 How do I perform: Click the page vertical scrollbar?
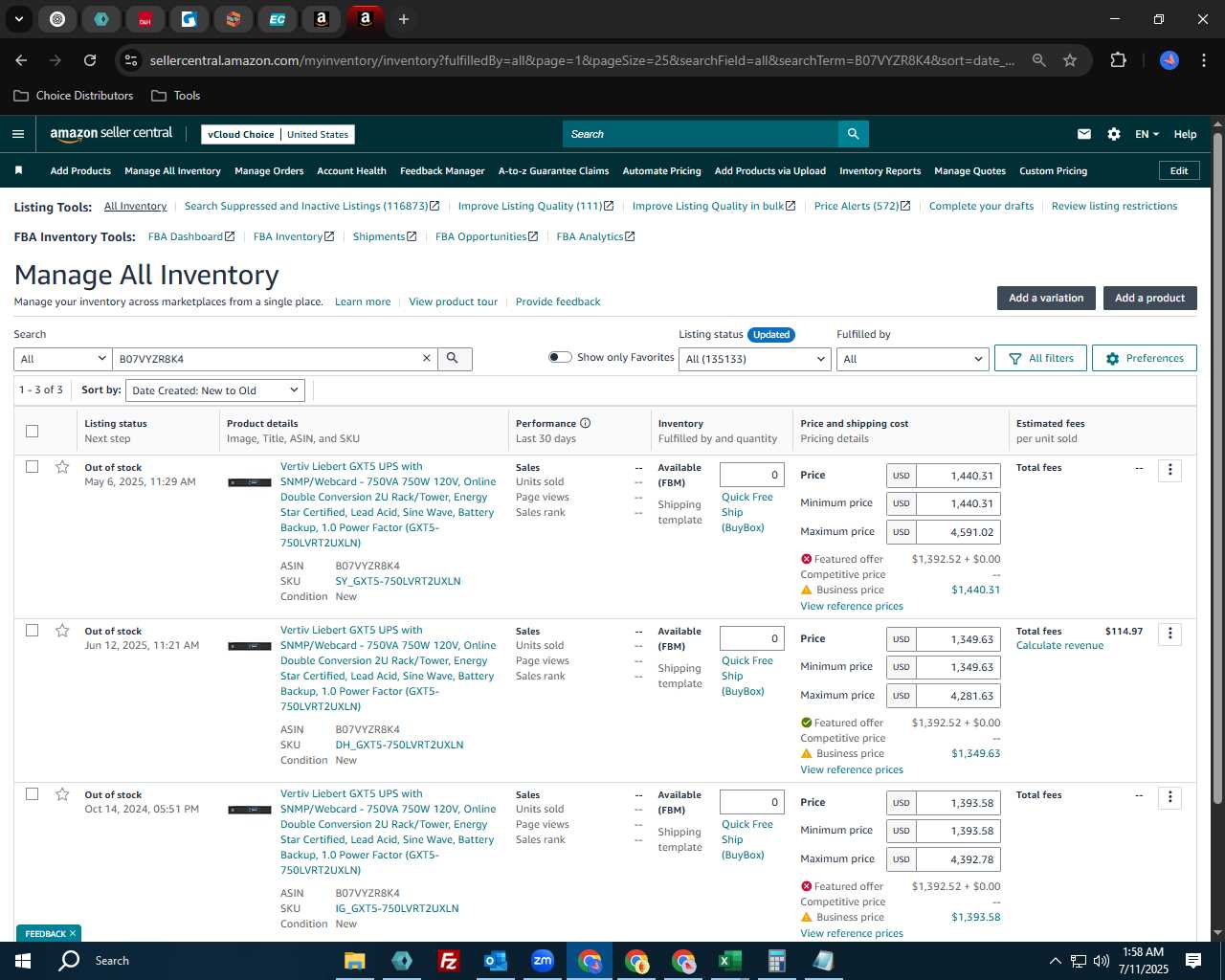pos(1217,469)
